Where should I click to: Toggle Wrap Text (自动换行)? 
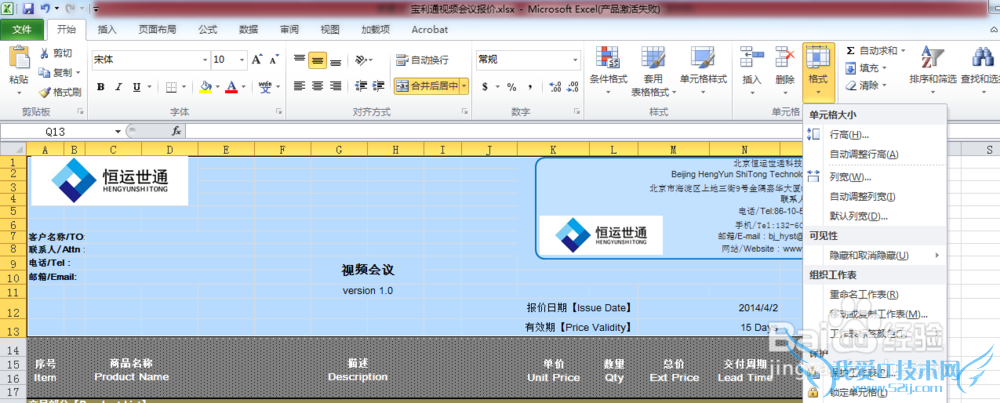[422, 60]
